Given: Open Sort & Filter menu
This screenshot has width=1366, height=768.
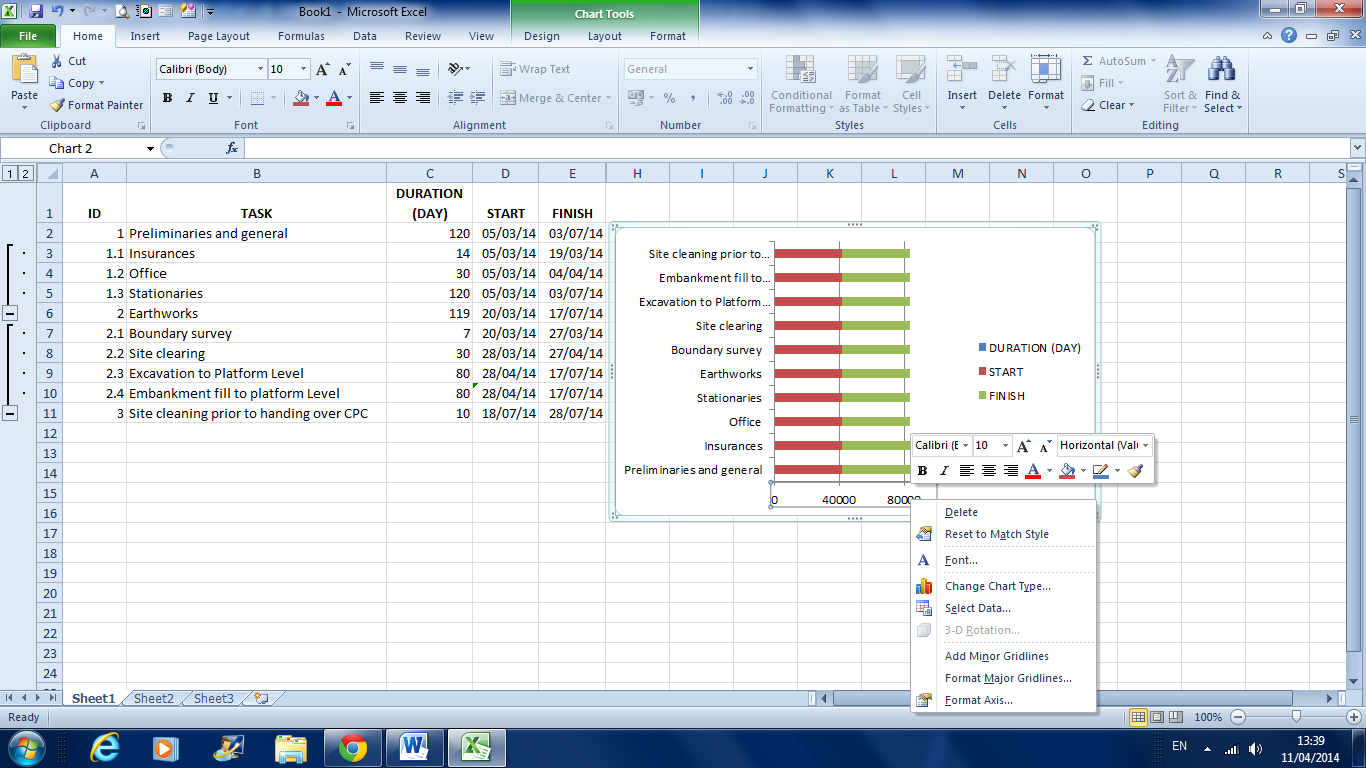Looking at the screenshot, I should click(x=1180, y=84).
